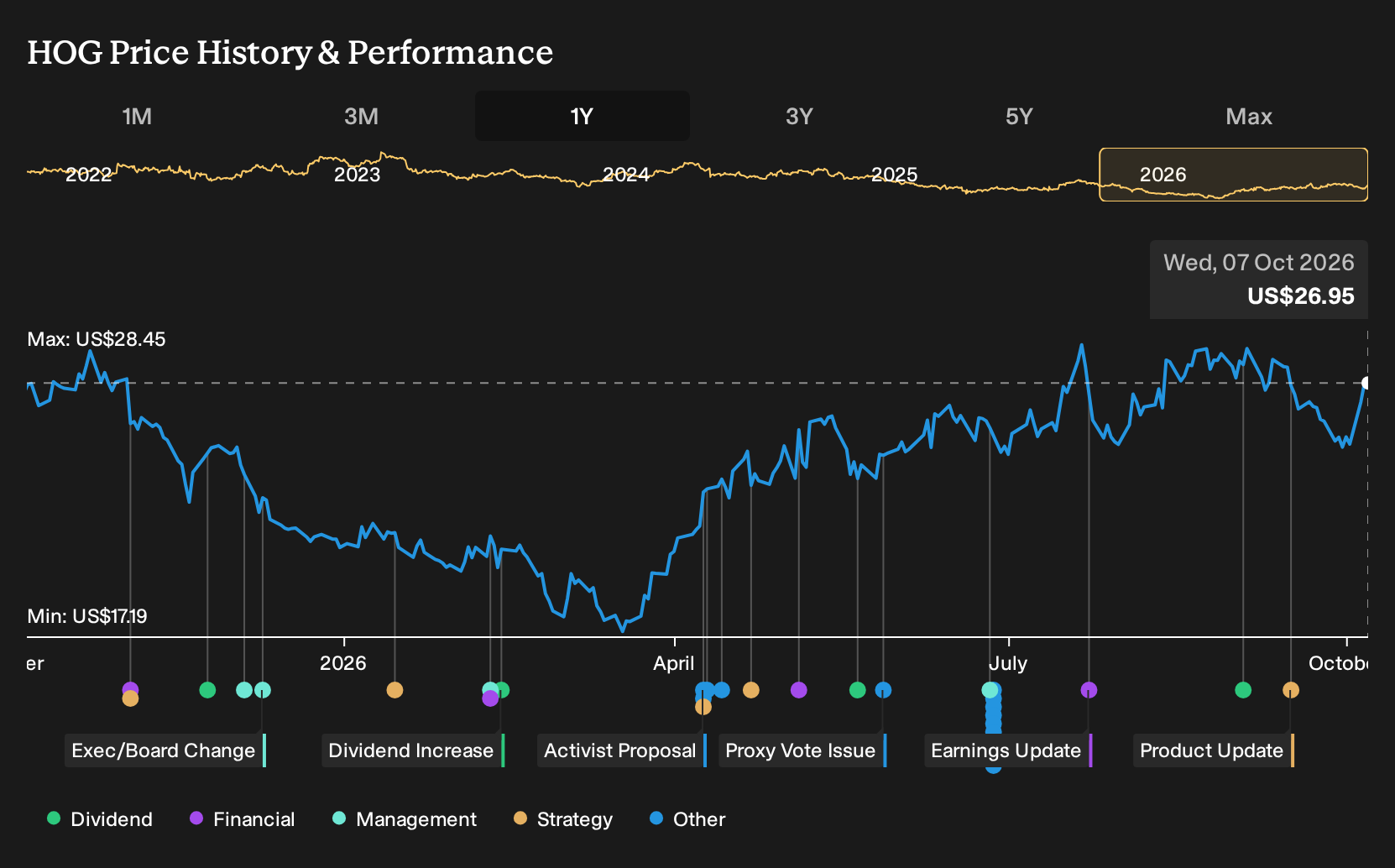Select the Max time range tab
The height and width of the screenshot is (868, 1395).
[x=1249, y=116]
